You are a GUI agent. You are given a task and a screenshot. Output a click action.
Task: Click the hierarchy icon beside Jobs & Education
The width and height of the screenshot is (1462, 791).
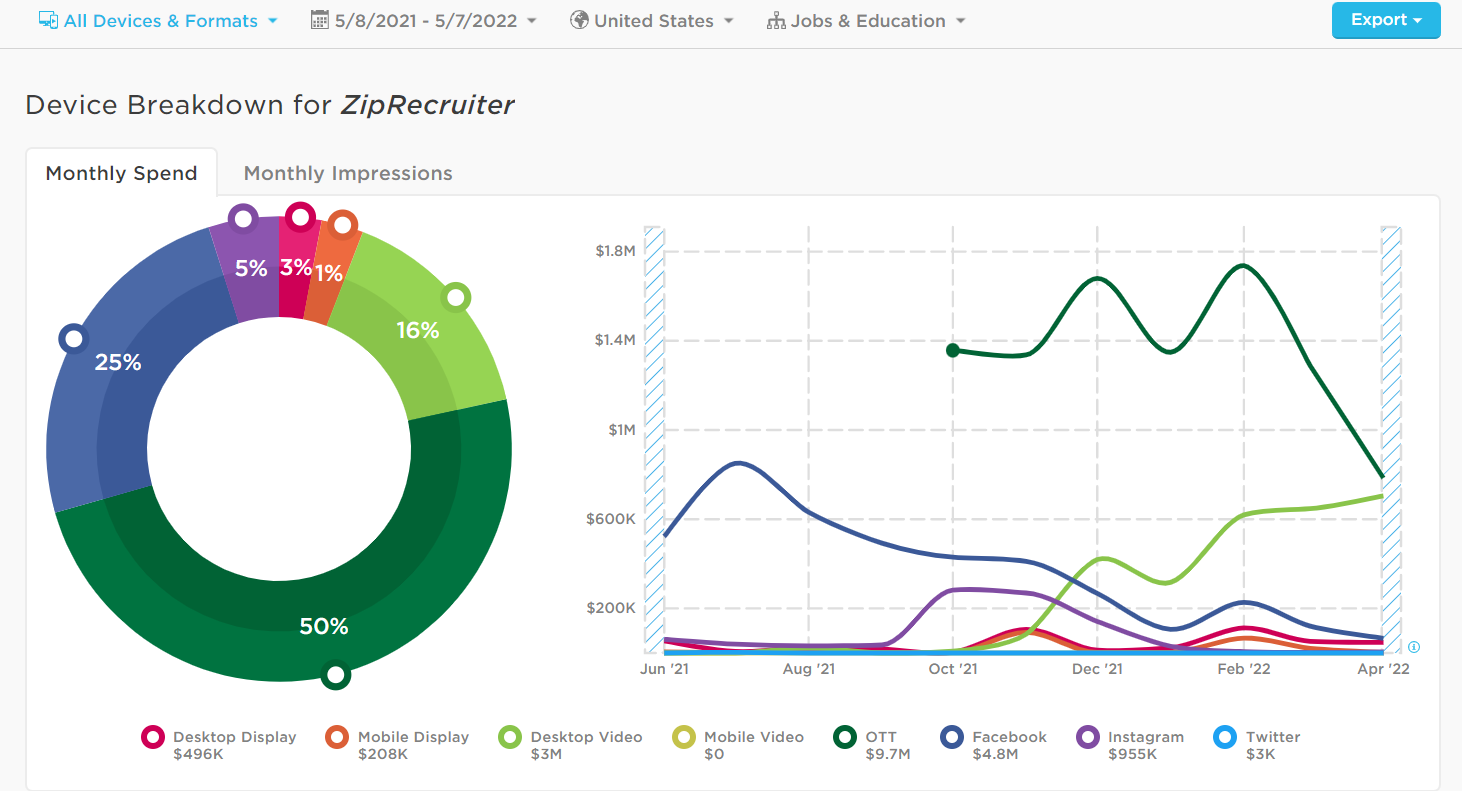pos(776,20)
